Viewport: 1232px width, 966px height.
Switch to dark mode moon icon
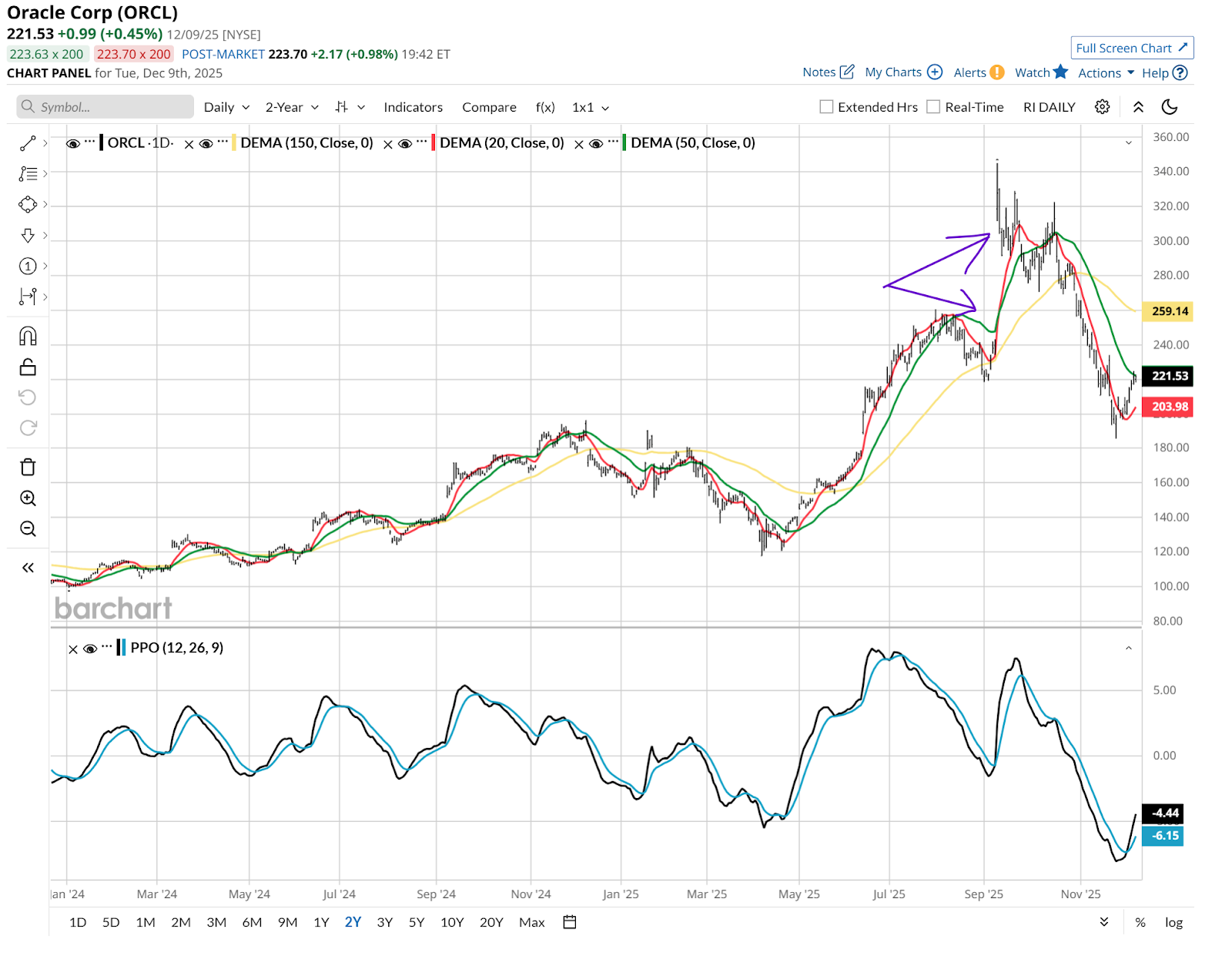[x=1169, y=107]
